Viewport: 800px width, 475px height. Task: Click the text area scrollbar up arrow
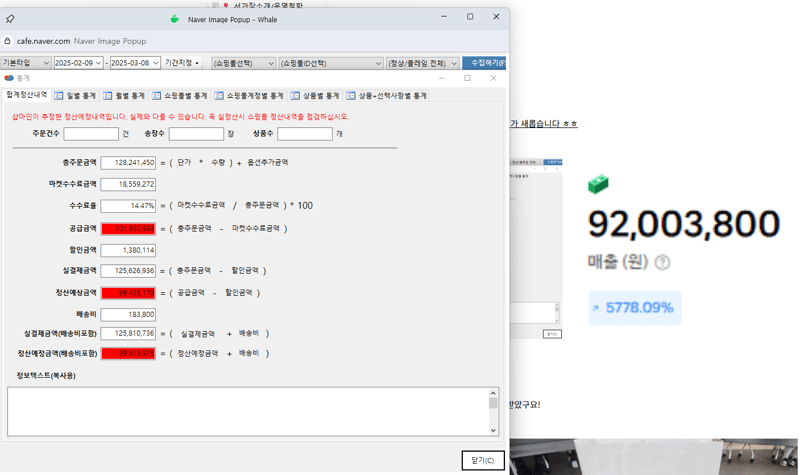click(x=493, y=393)
